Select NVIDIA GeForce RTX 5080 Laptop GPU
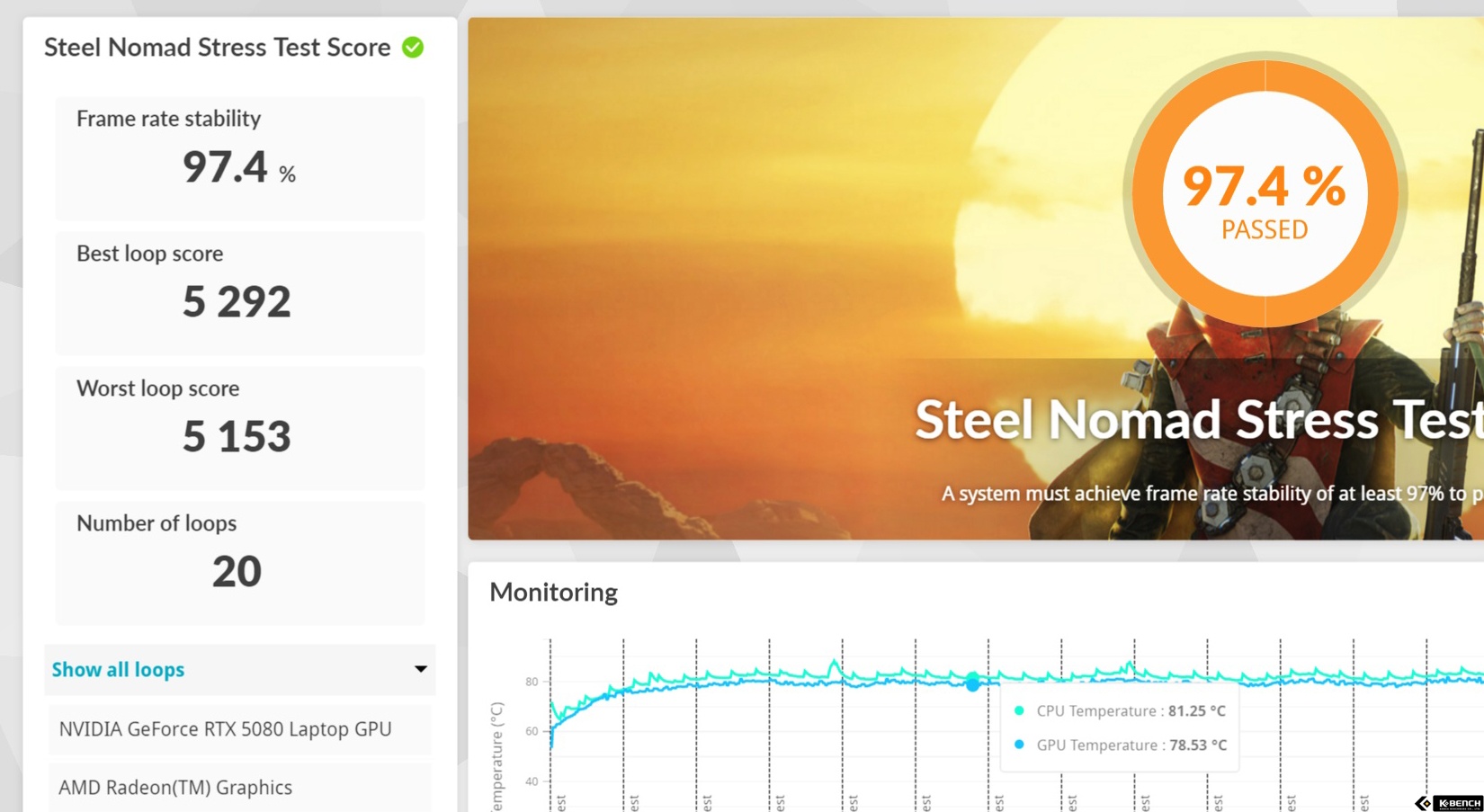1484x812 pixels. (225, 729)
